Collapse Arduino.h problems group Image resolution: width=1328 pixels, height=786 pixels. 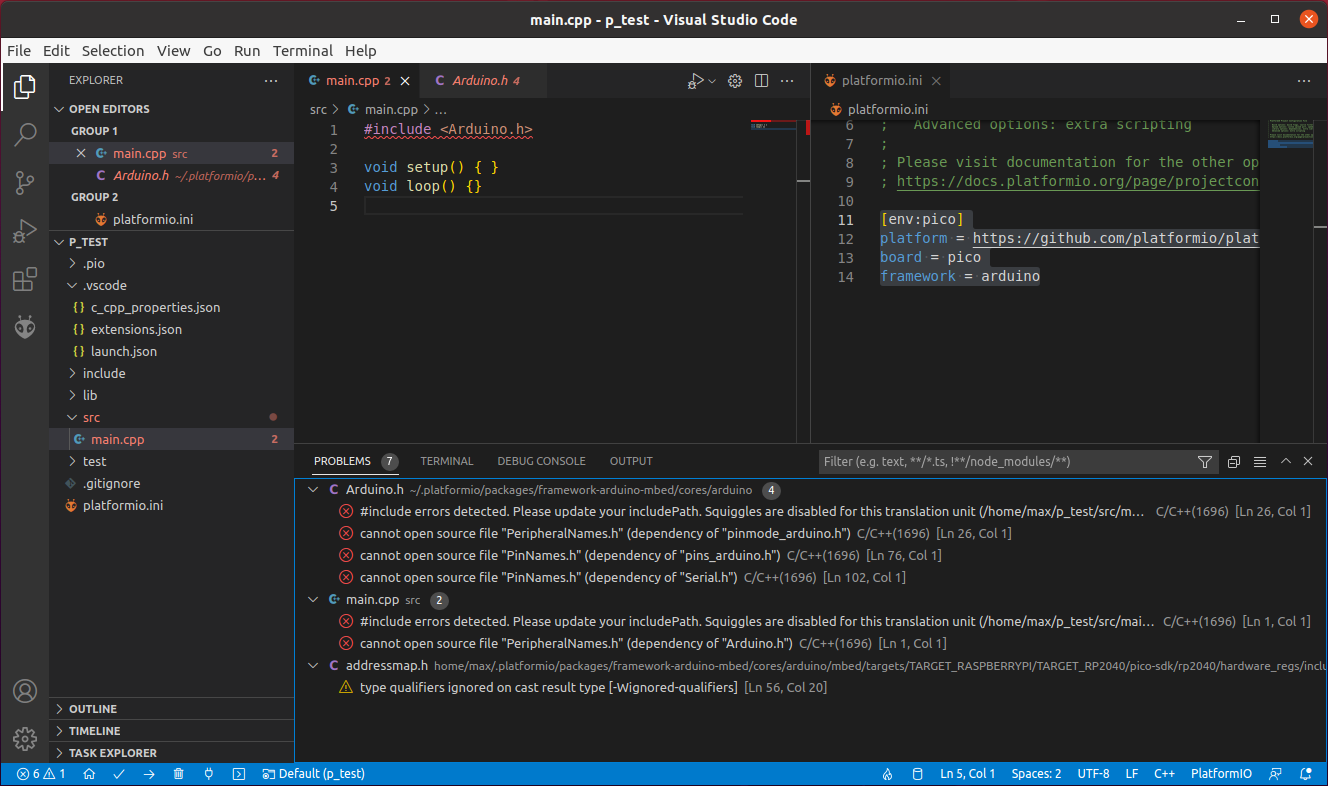coord(313,490)
